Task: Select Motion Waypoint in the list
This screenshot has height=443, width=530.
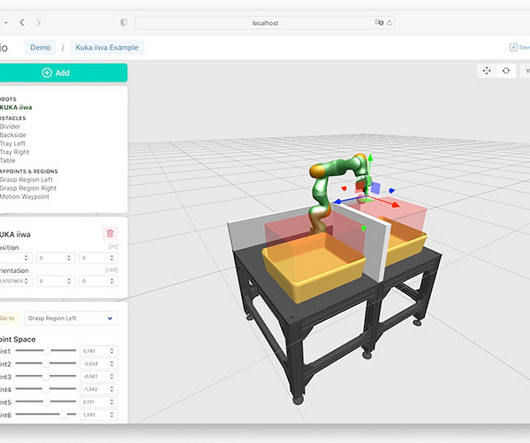Action: point(24,197)
